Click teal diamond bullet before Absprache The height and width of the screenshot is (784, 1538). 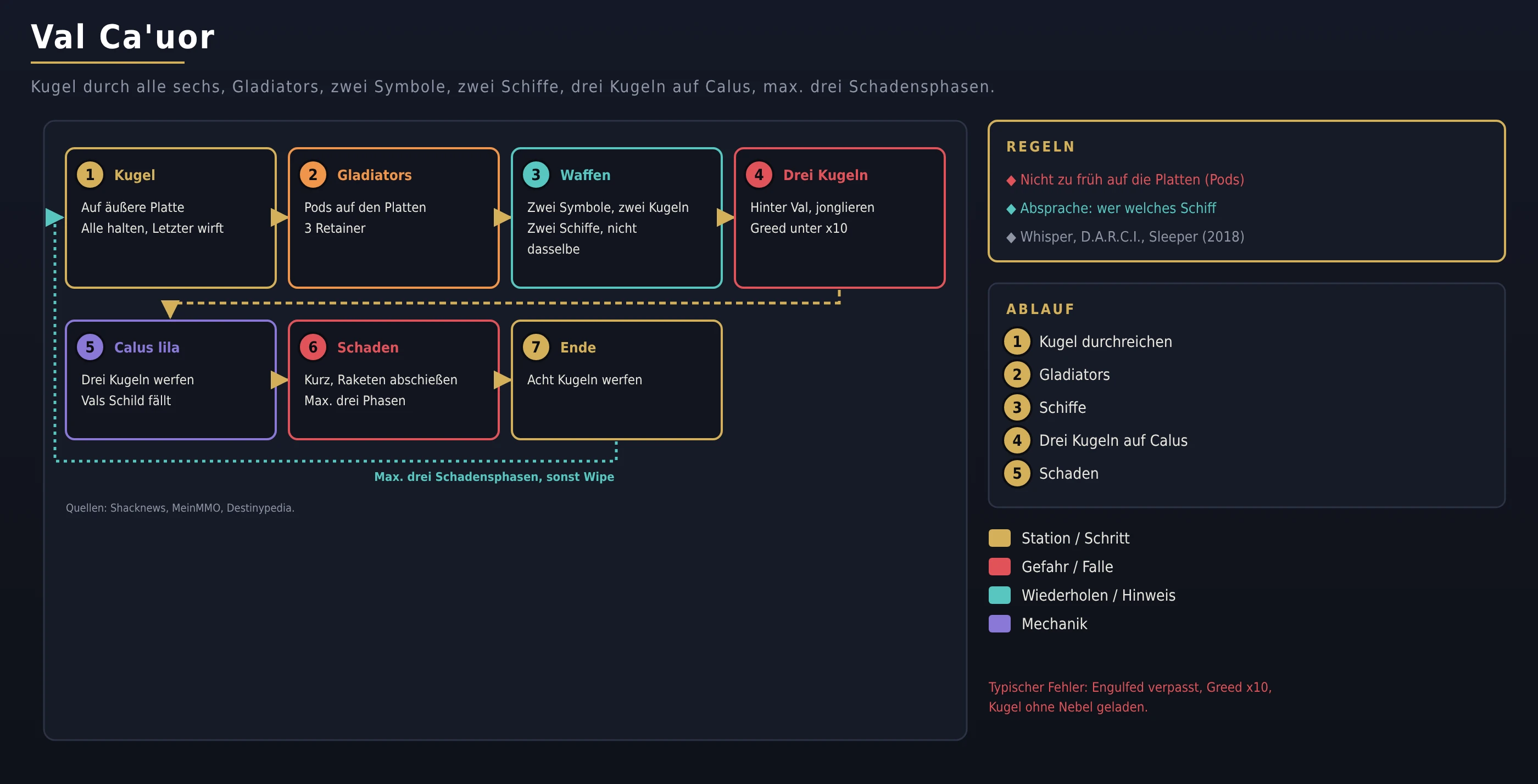(x=1011, y=209)
